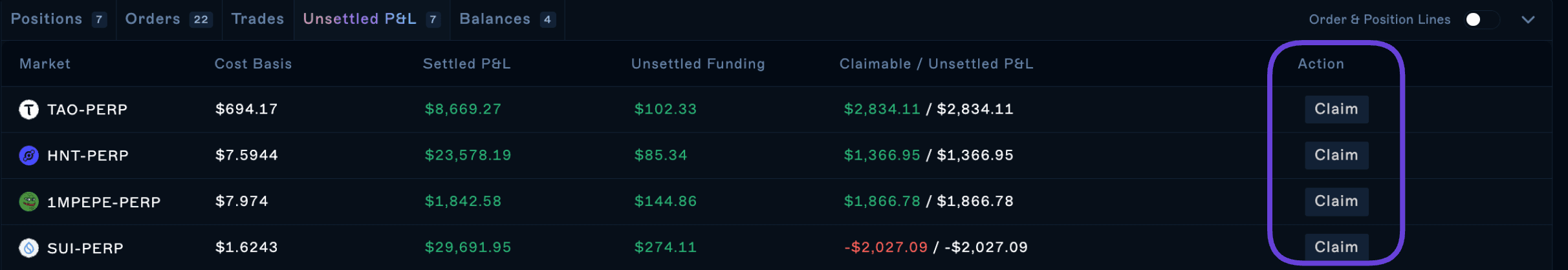Image resolution: width=1568 pixels, height=270 pixels.
Task: Click settled P&L $8,669.27
Action: pos(463,109)
